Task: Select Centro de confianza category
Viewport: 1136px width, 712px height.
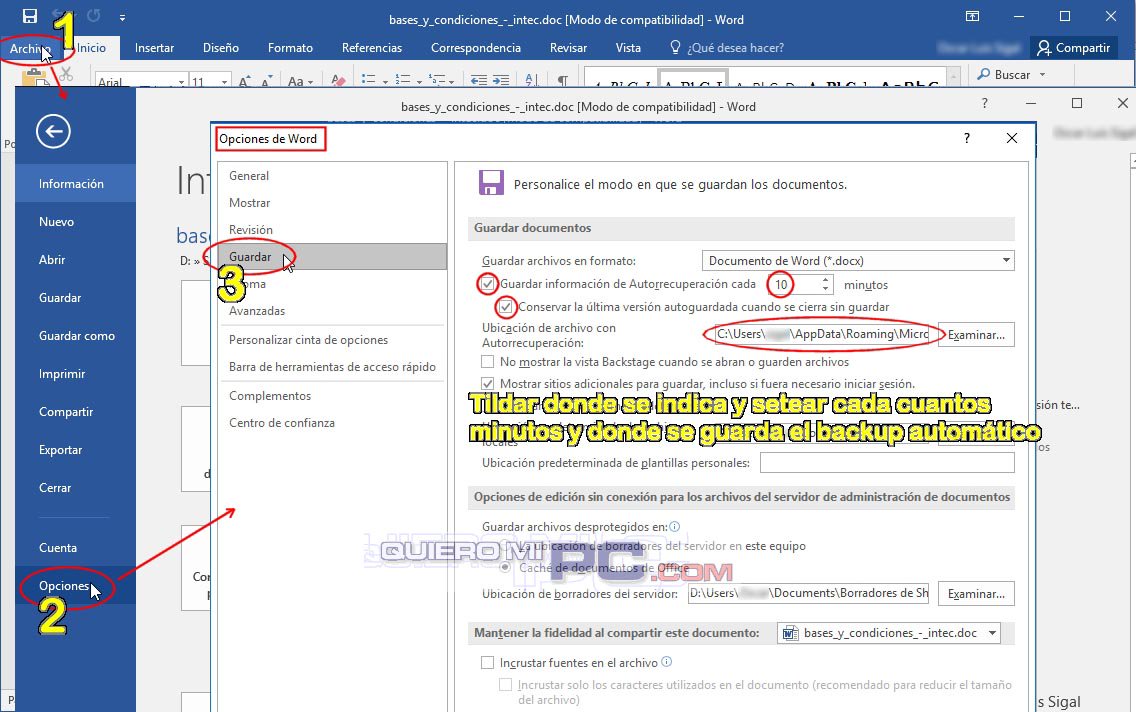Action: pos(333,422)
